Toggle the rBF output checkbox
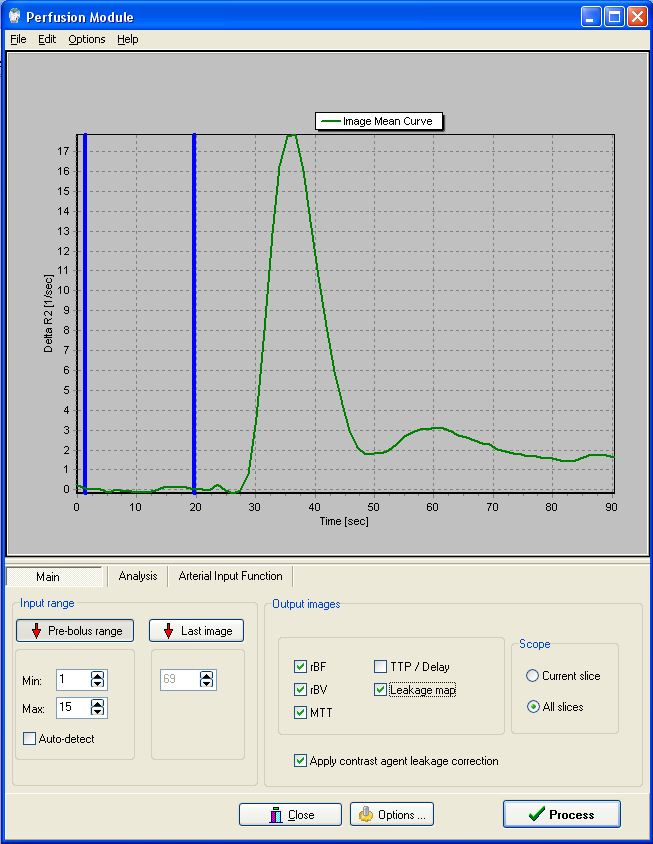This screenshot has height=844, width=653. 300,666
